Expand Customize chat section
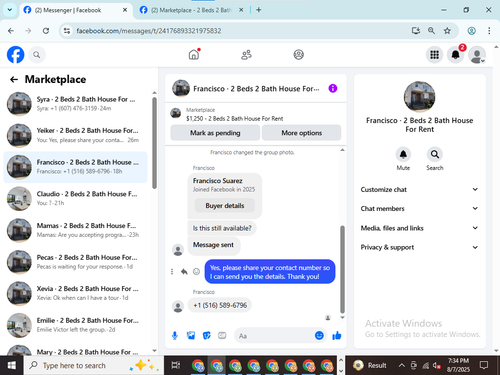Image resolution: width=500 pixels, height=375 pixels. click(419, 189)
